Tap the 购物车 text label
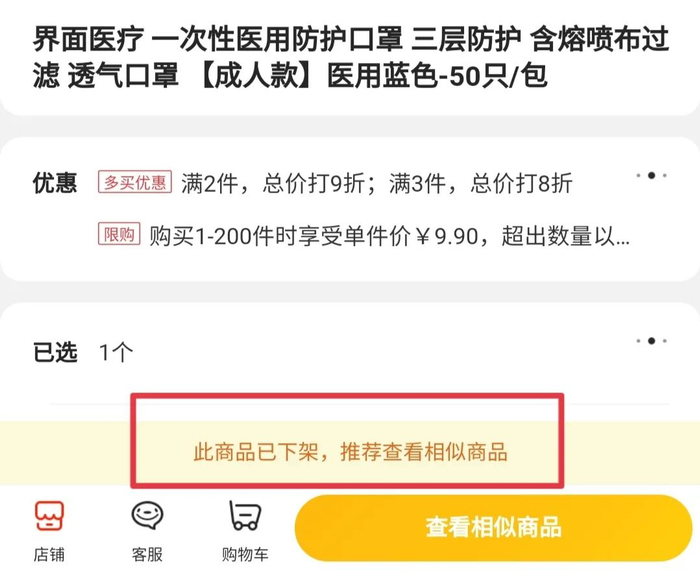The height and width of the screenshot is (571, 700). coord(245,555)
